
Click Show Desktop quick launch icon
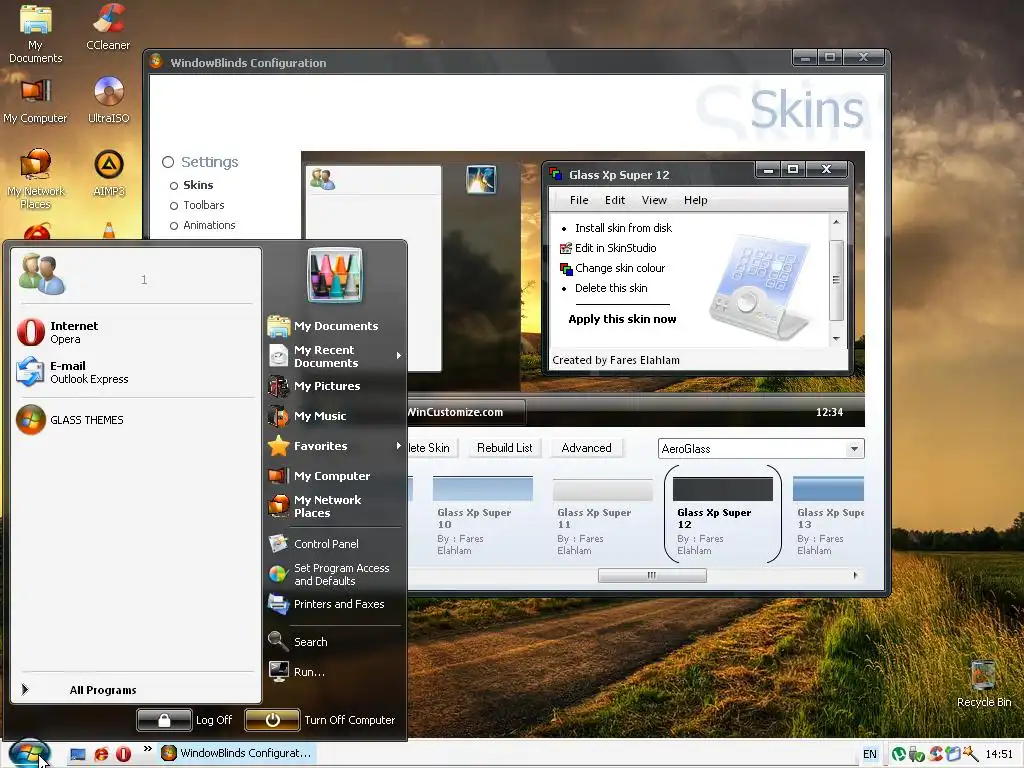[78, 754]
